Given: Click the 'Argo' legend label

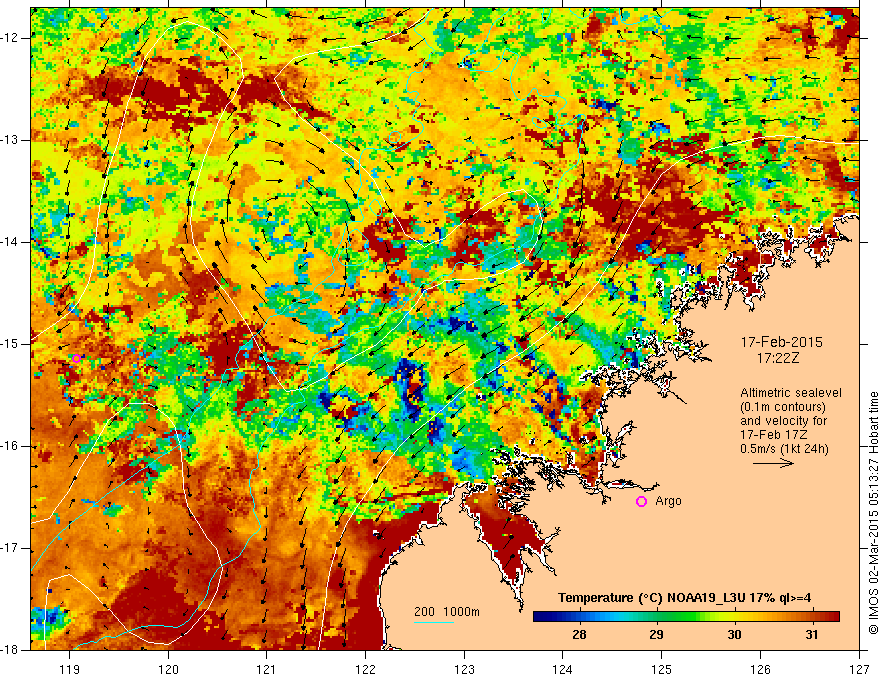Looking at the screenshot, I should (x=668, y=501).
